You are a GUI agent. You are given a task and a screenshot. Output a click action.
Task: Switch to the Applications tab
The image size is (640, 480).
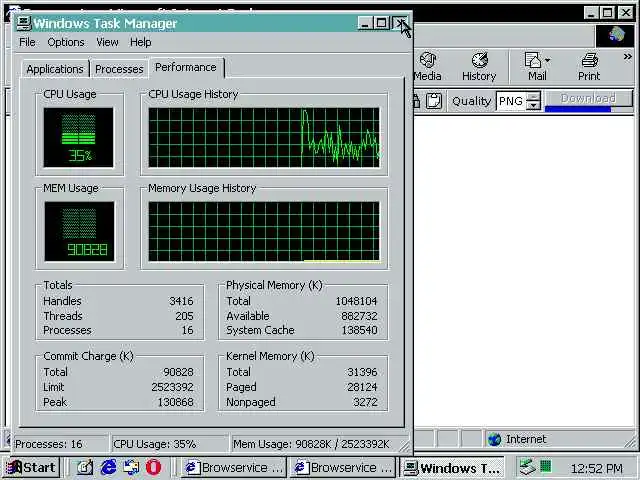tap(55, 69)
